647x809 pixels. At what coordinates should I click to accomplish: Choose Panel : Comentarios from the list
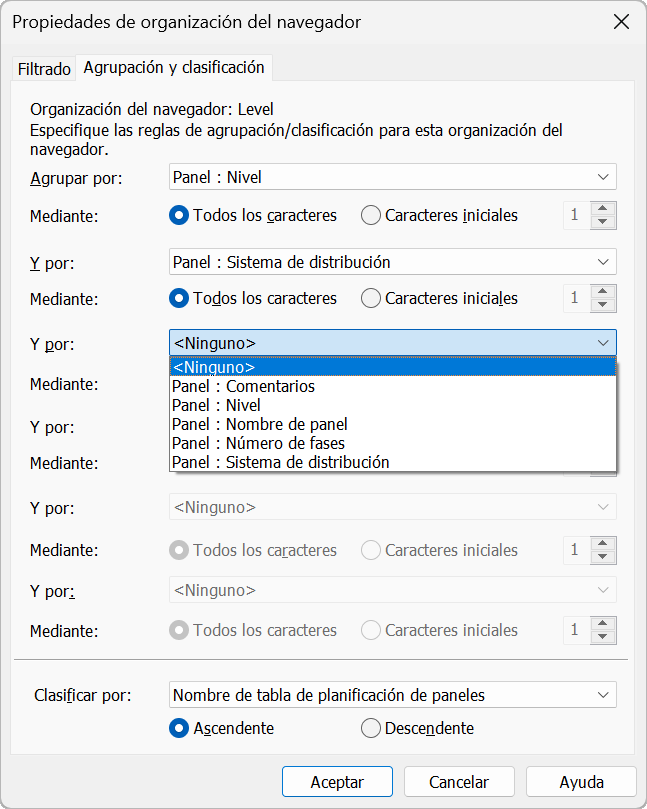point(243,386)
